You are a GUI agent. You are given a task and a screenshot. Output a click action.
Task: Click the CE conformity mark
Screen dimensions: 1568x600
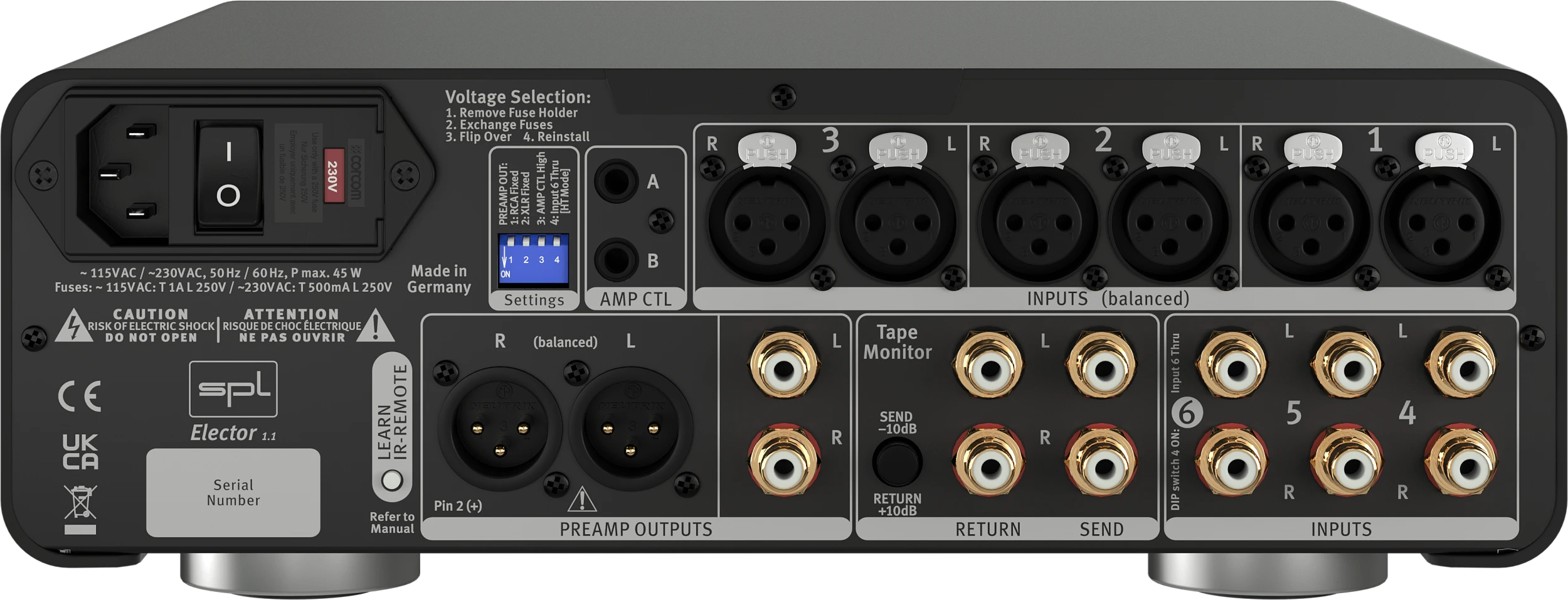point(80,396)
